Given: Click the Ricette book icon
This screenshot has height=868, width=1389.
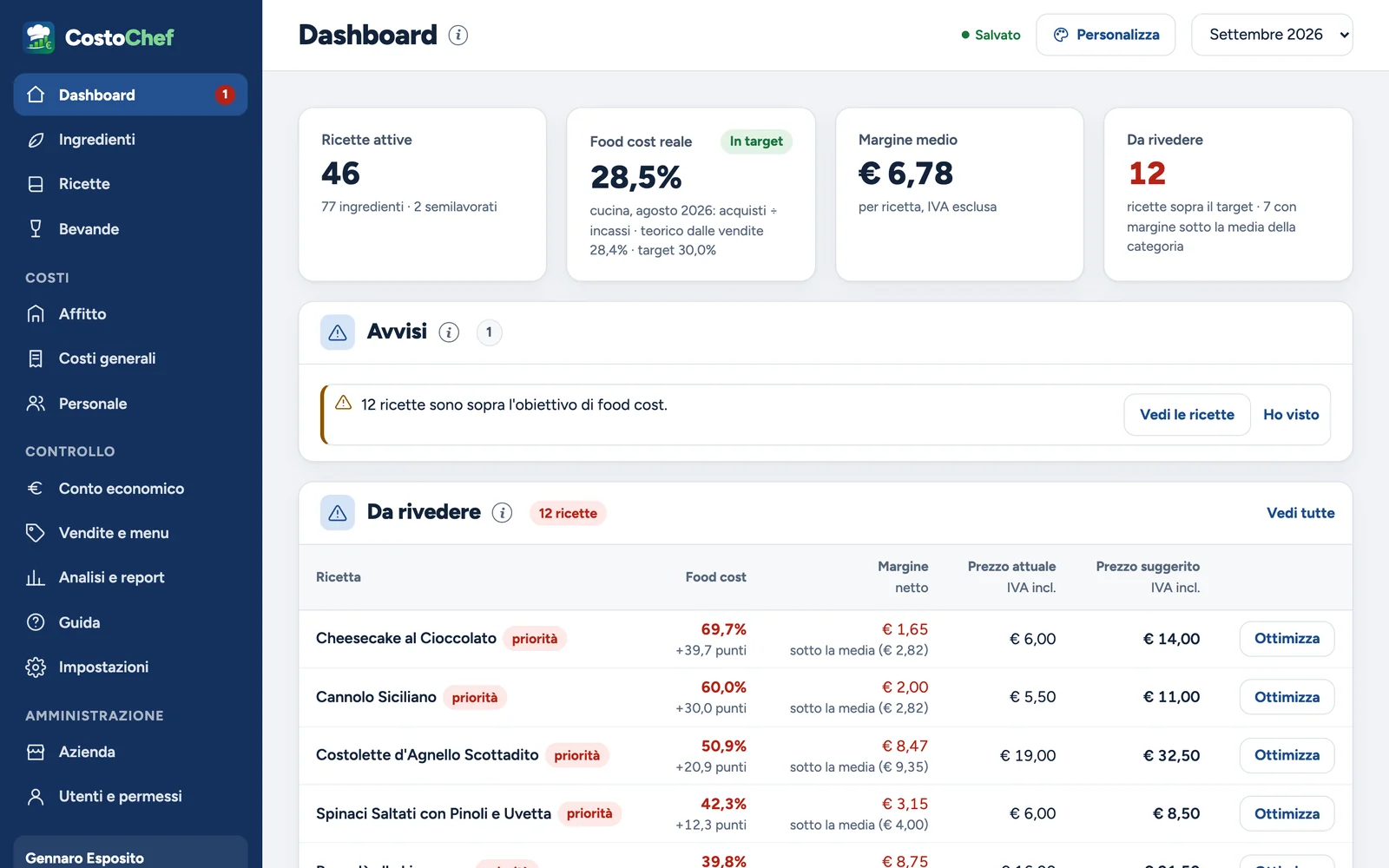Looking at the screenshot, I should [x=36, y=184].
